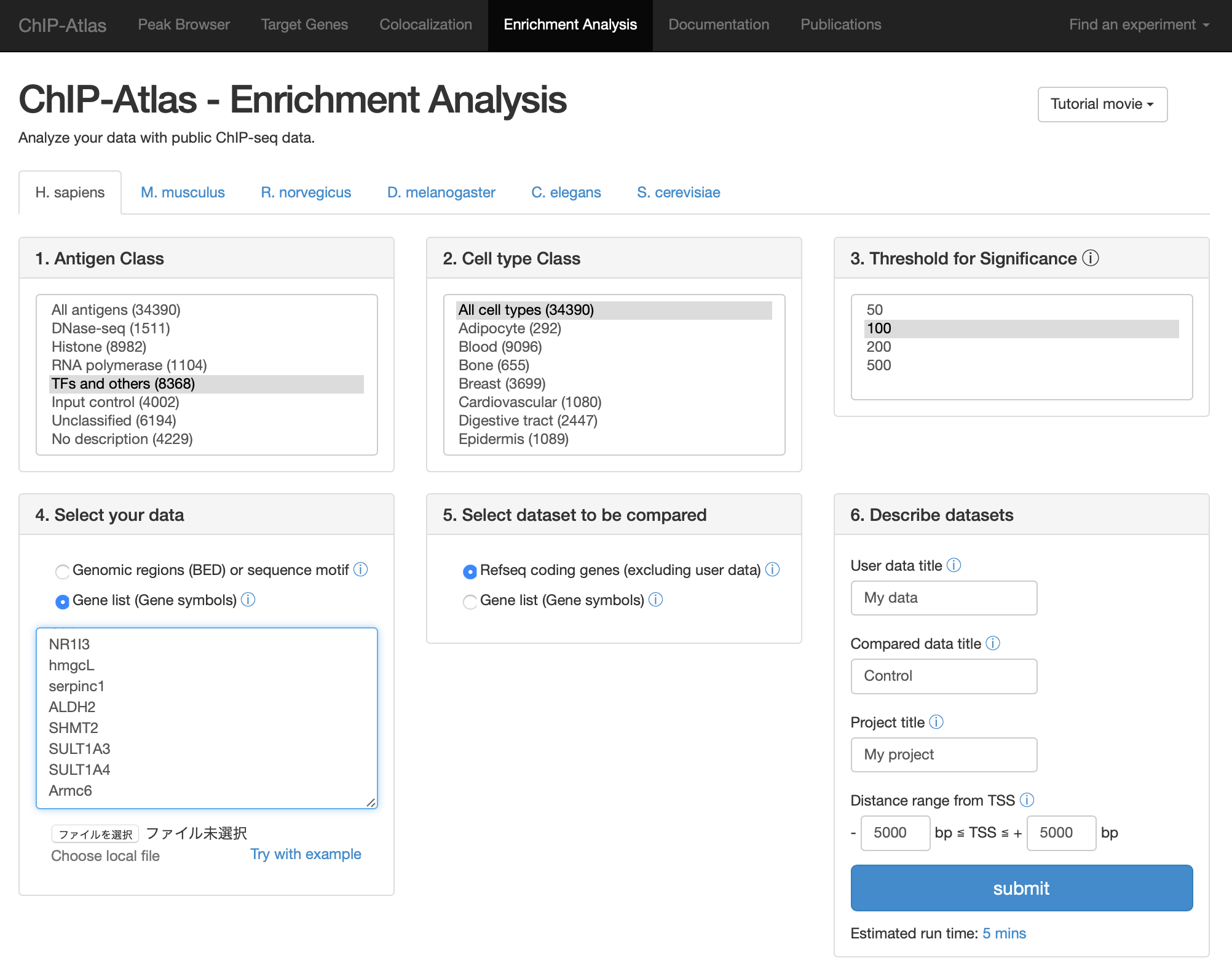This screenshot has height=979, width=1232.
Task: Click the file chooser button
Action: 95,834
